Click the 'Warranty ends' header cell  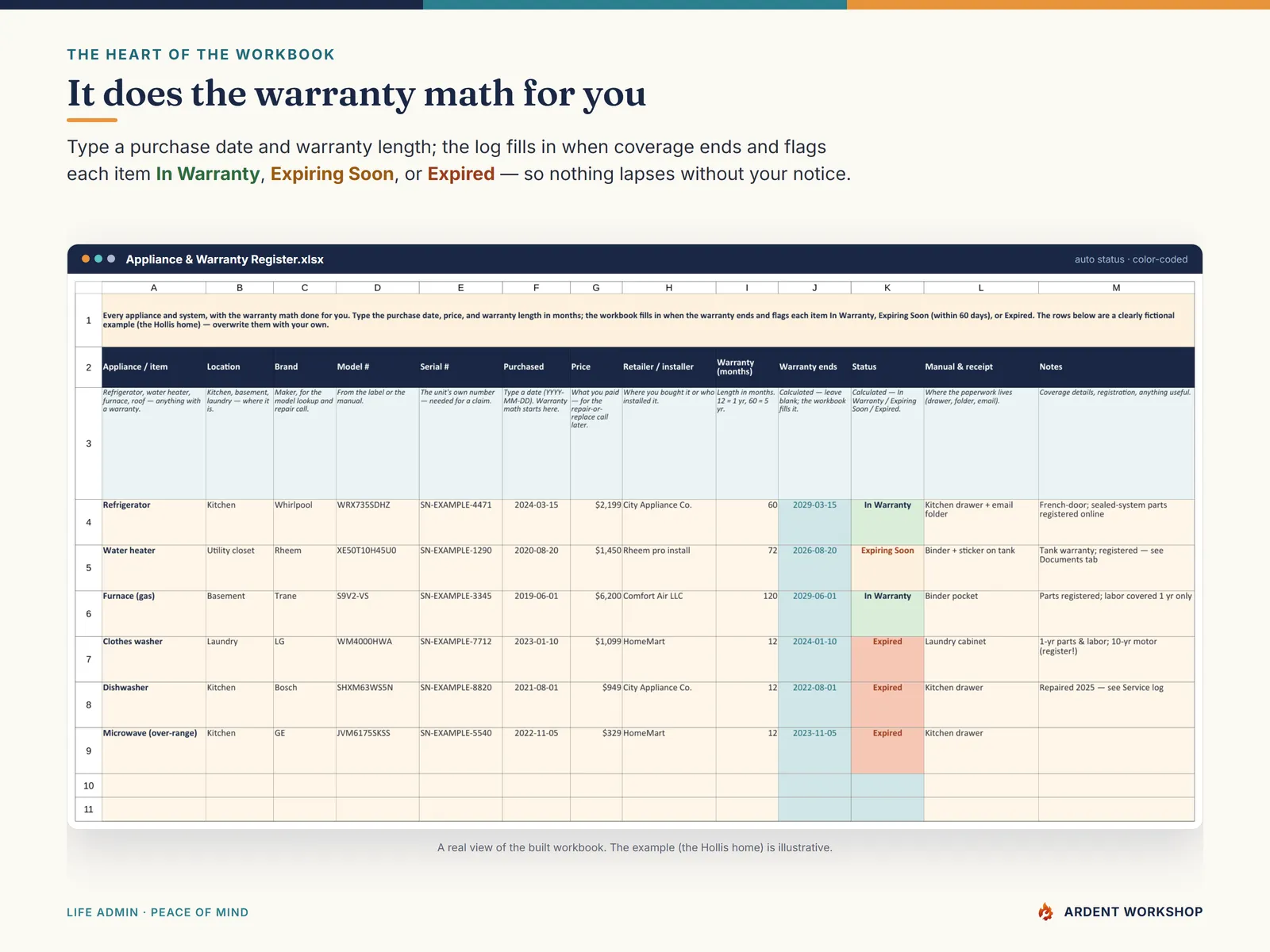click(814, 367)
